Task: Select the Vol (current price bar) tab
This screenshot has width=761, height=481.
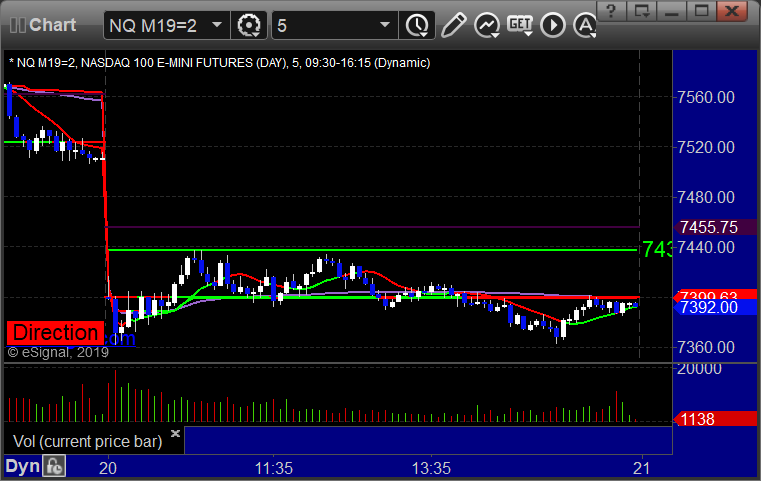Action: click(x=87, y=441)
